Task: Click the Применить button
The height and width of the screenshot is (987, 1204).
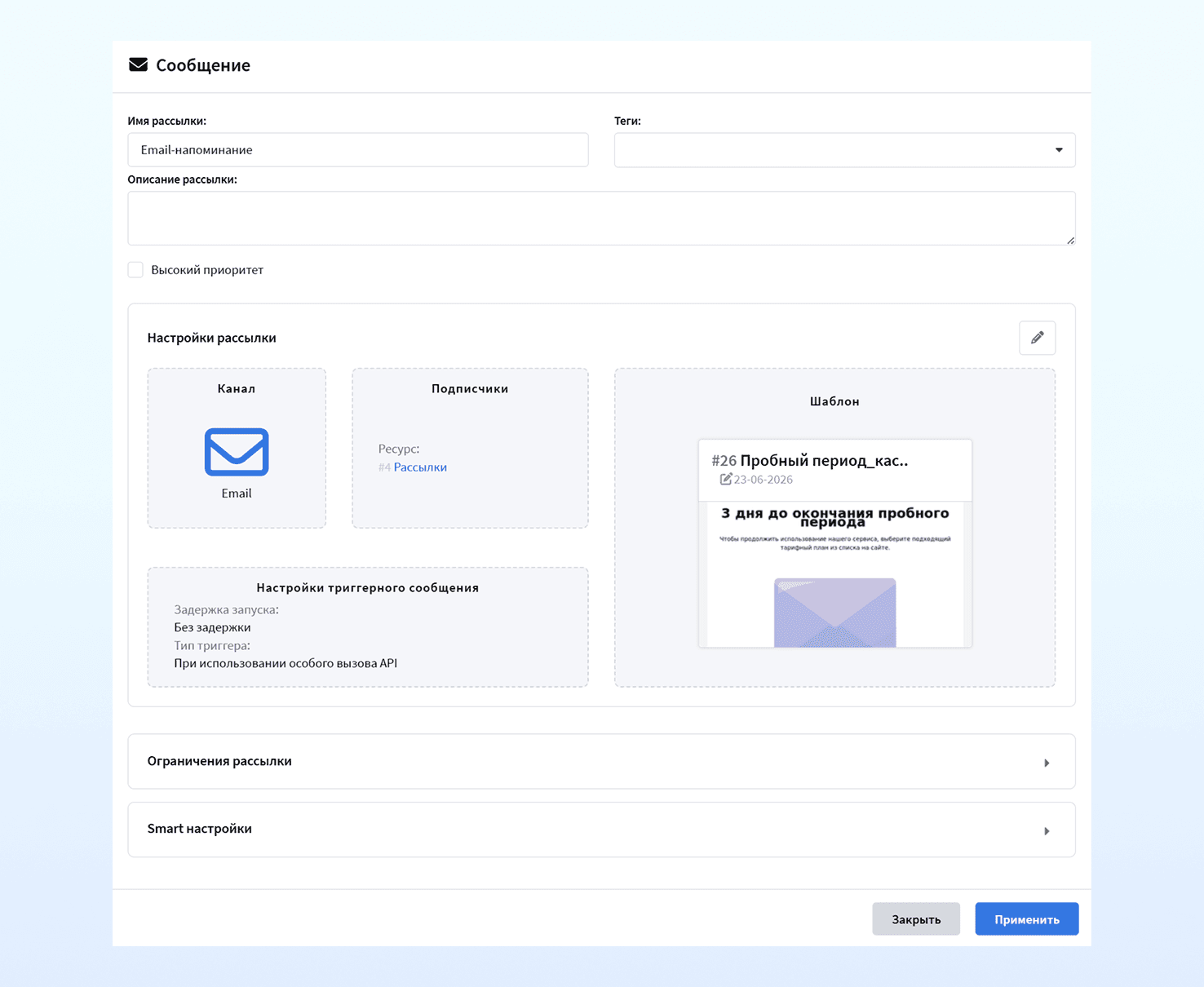Action: click(x=1026, y=919)
